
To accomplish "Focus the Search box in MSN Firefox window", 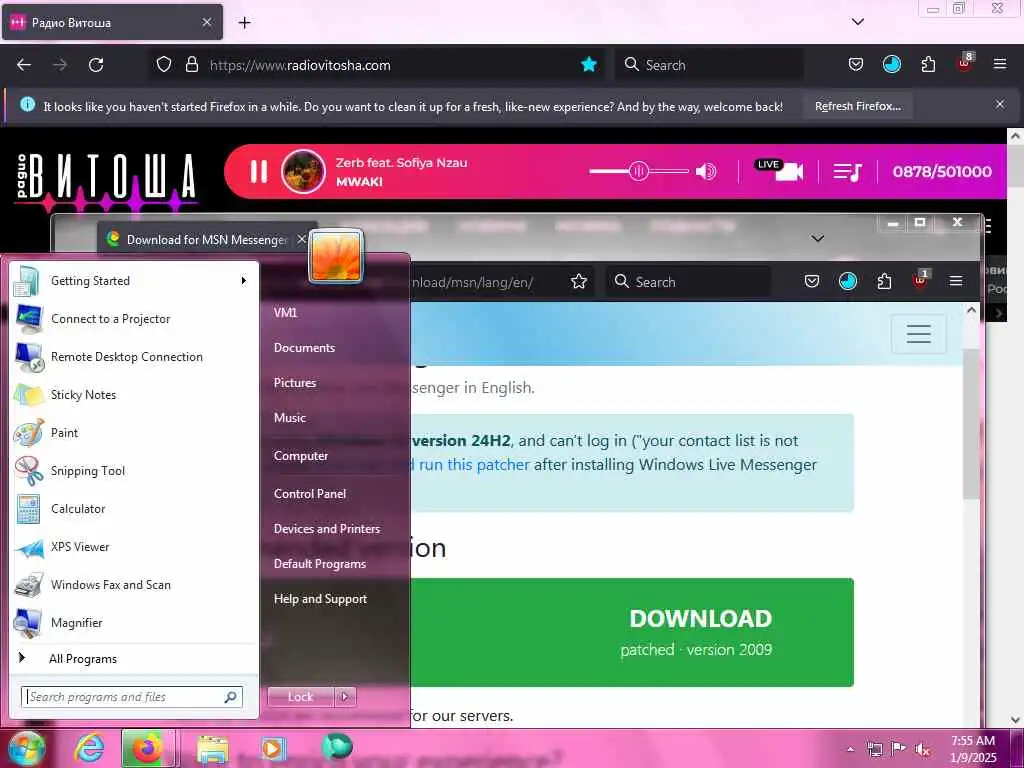I will (x=689, y=281).
